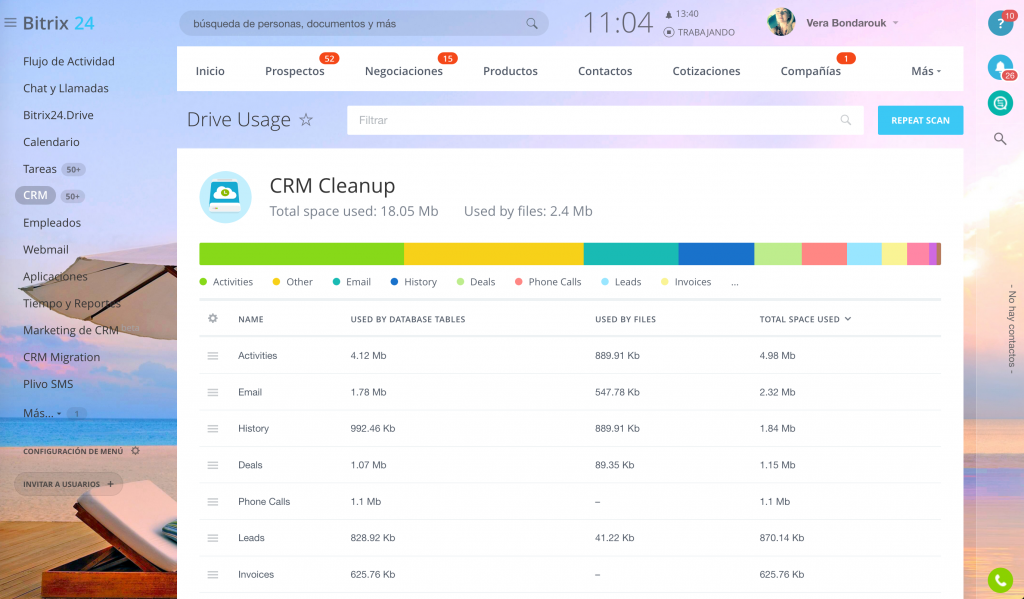This screenshot has width=1024, height=599.
Task: Open Marketing de CRM in sidebar
Action: pos(71,331)
